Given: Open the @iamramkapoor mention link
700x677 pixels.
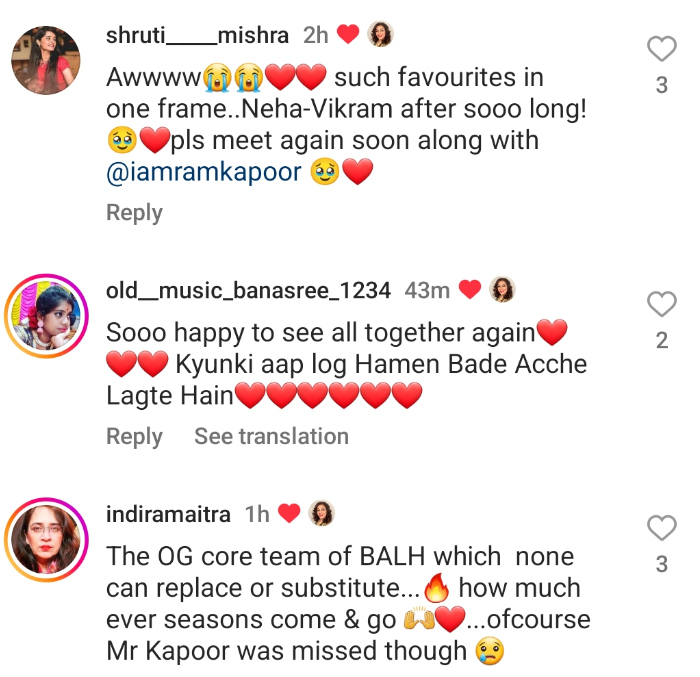Looking at the screenshot, I should click(x=204, y=172).
